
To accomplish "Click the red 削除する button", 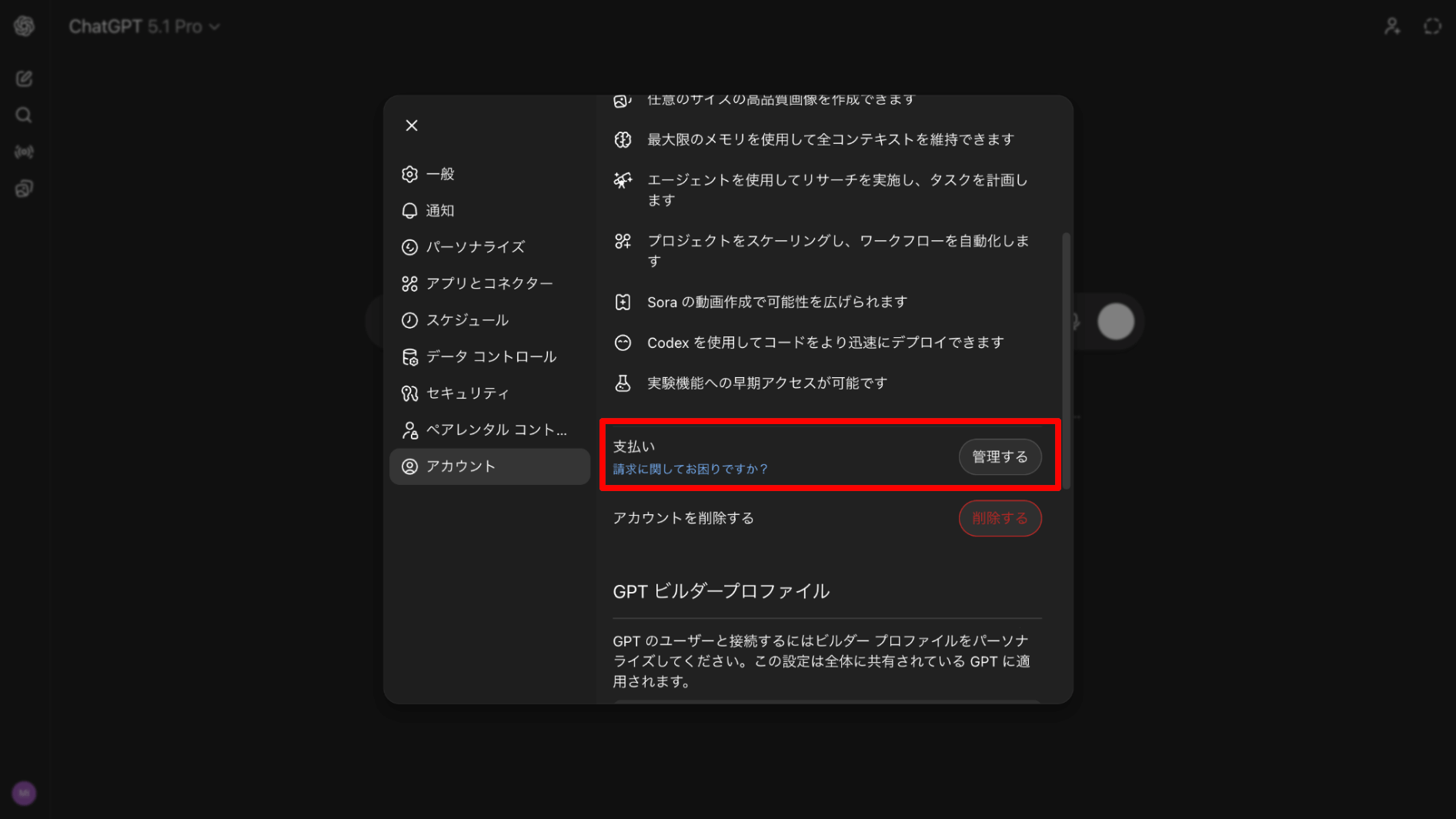I will pyautogui.click(x=1000, y=518).
